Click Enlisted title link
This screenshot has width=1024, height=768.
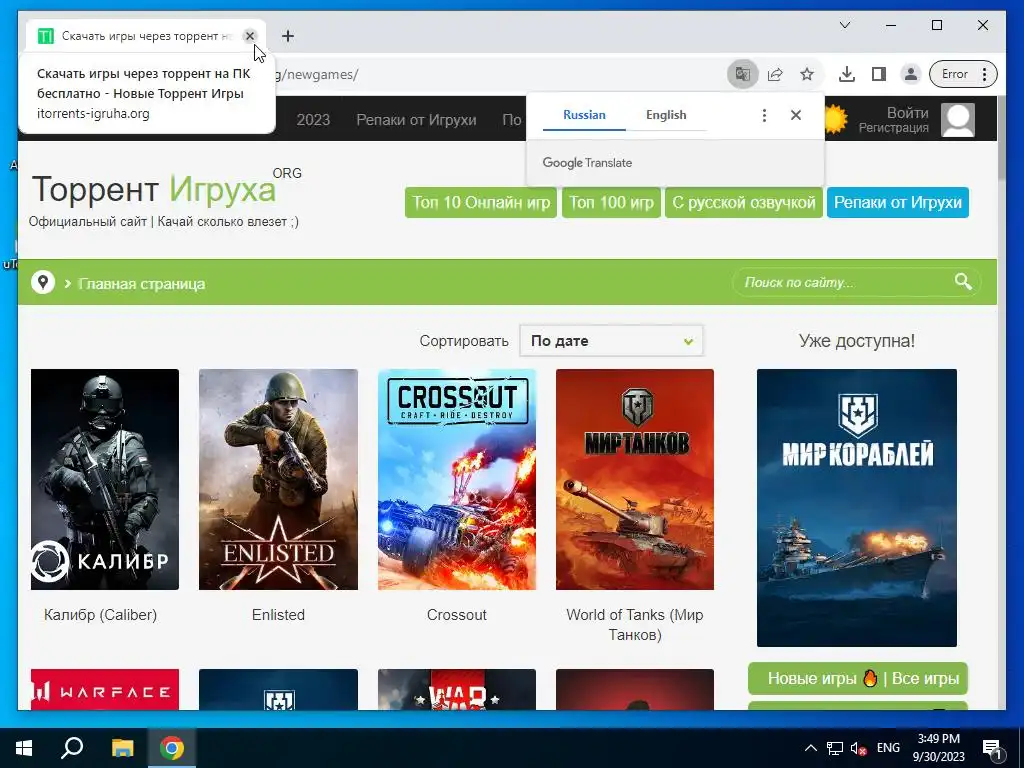[x=278, y=615]
